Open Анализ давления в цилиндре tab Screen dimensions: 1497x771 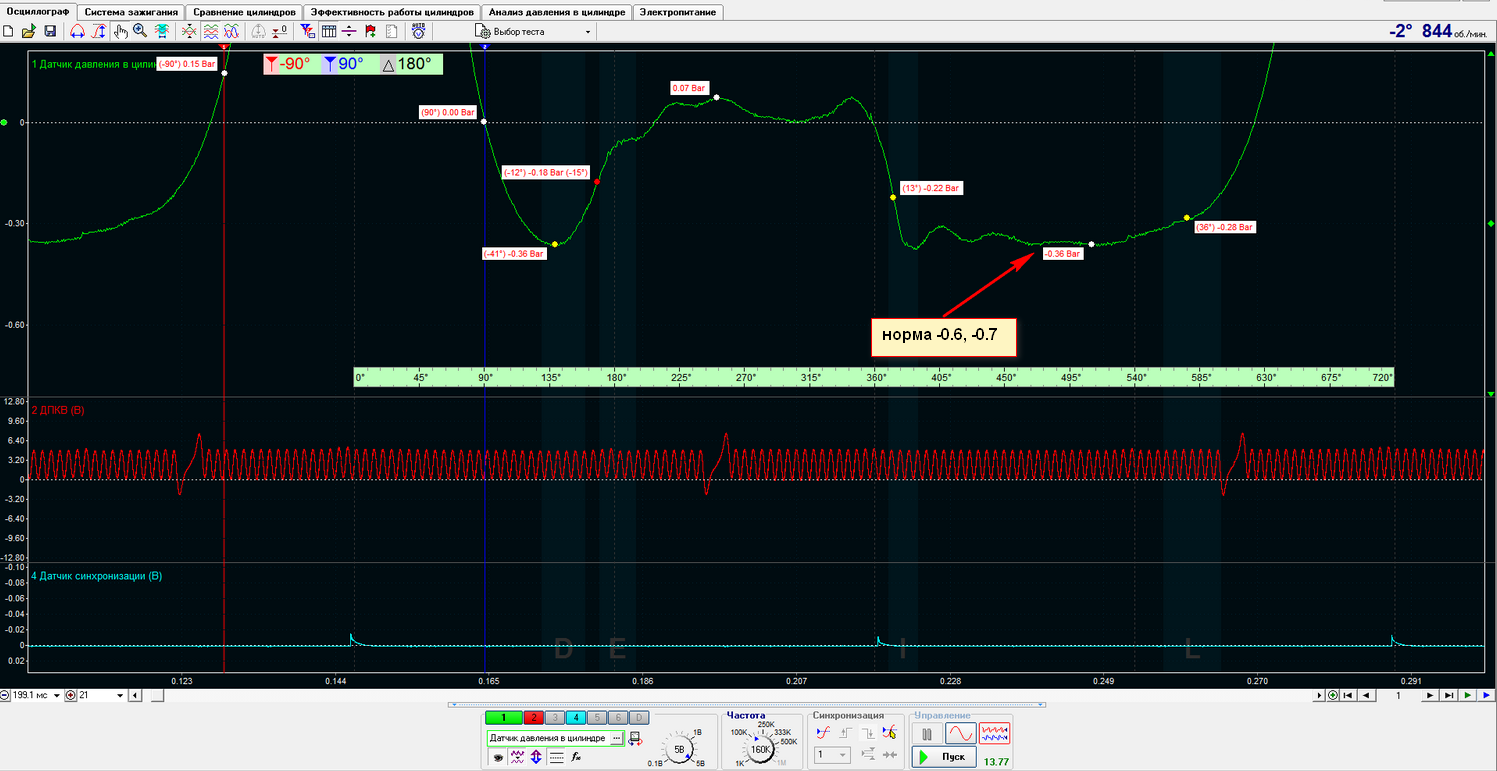557,12
